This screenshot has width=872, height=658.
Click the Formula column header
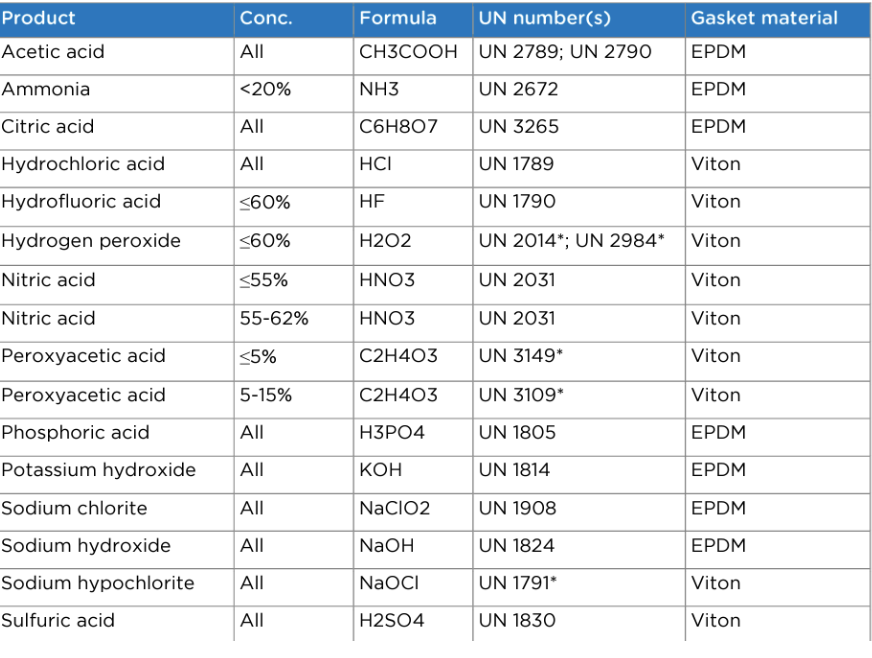pyautogui.click(x=413, y=20)
